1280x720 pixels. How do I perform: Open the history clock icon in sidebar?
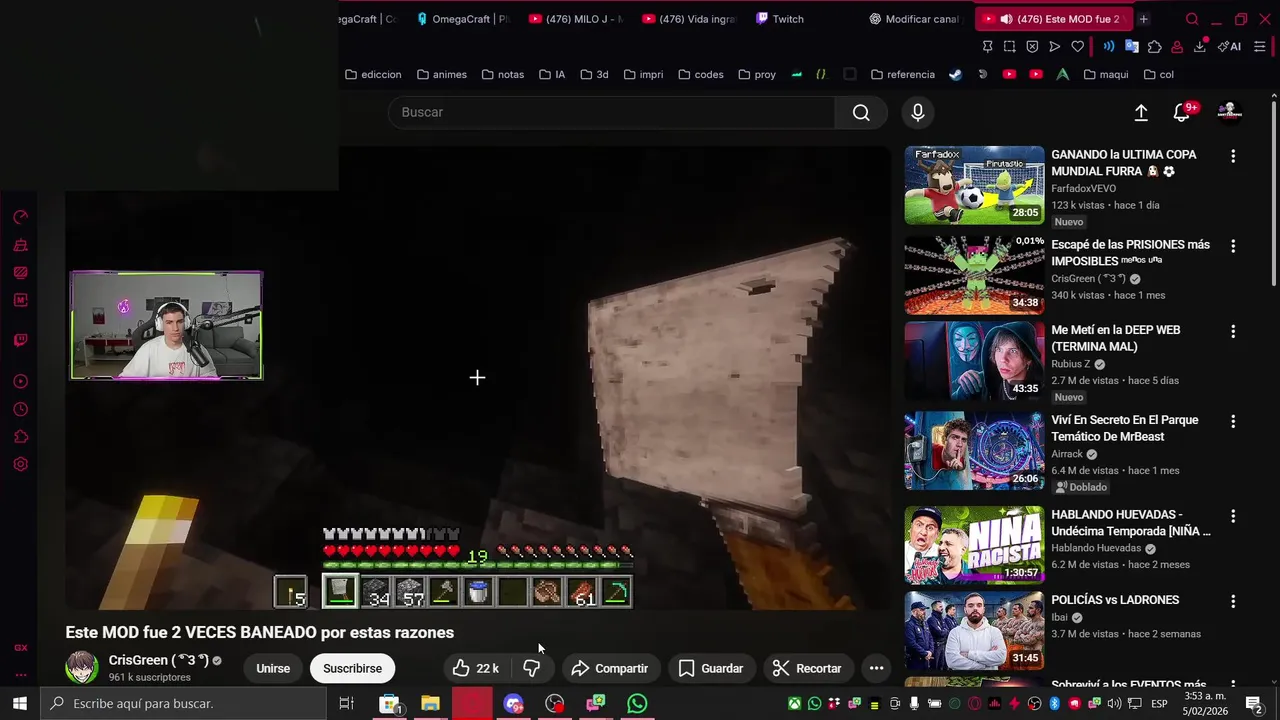click(x=20, y=409)
